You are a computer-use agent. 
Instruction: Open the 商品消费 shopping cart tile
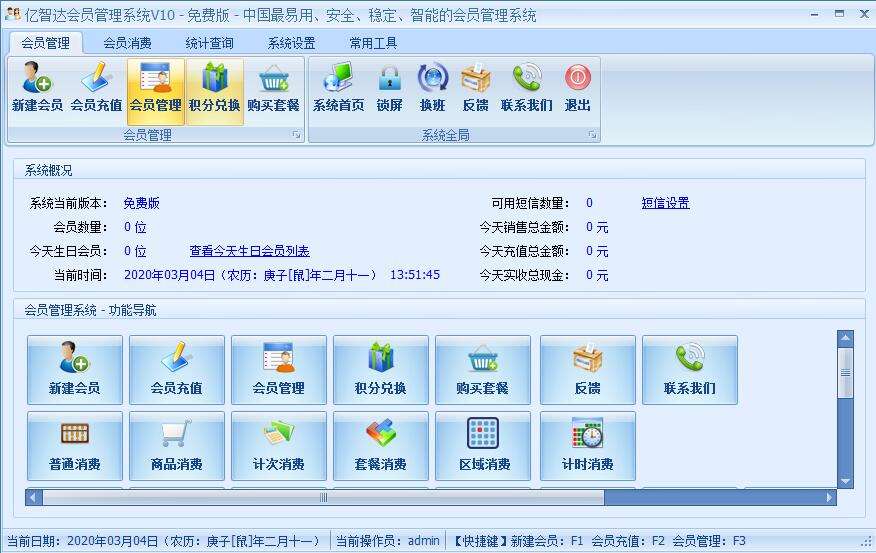pos(177,446)
